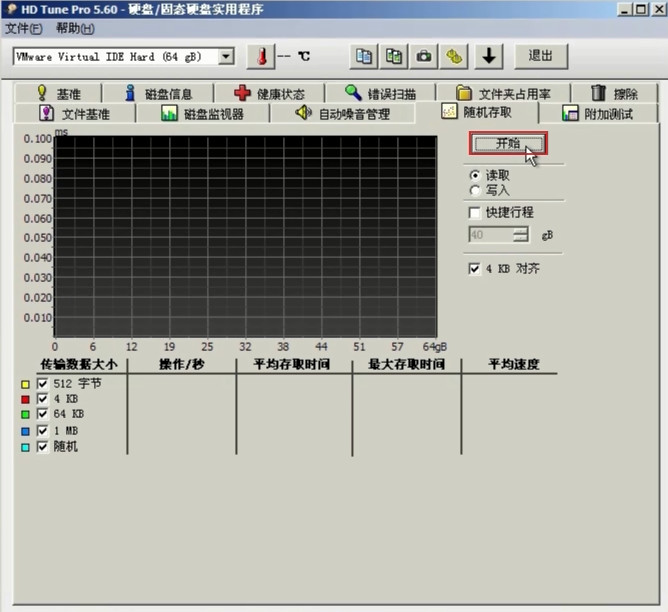This screenshot has height=612, width=668.
Task: Click the 操作/秒 column header
Action: pyautogui.click(x=182, y=364)
